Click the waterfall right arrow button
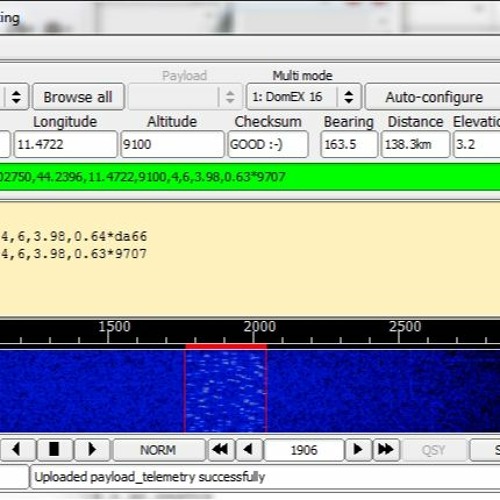The image size is (500, 500). tap(92, 450)
